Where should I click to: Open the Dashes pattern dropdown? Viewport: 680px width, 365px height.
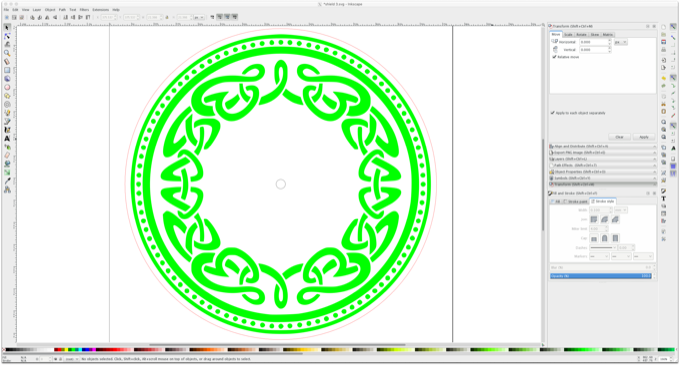(603, 248)
